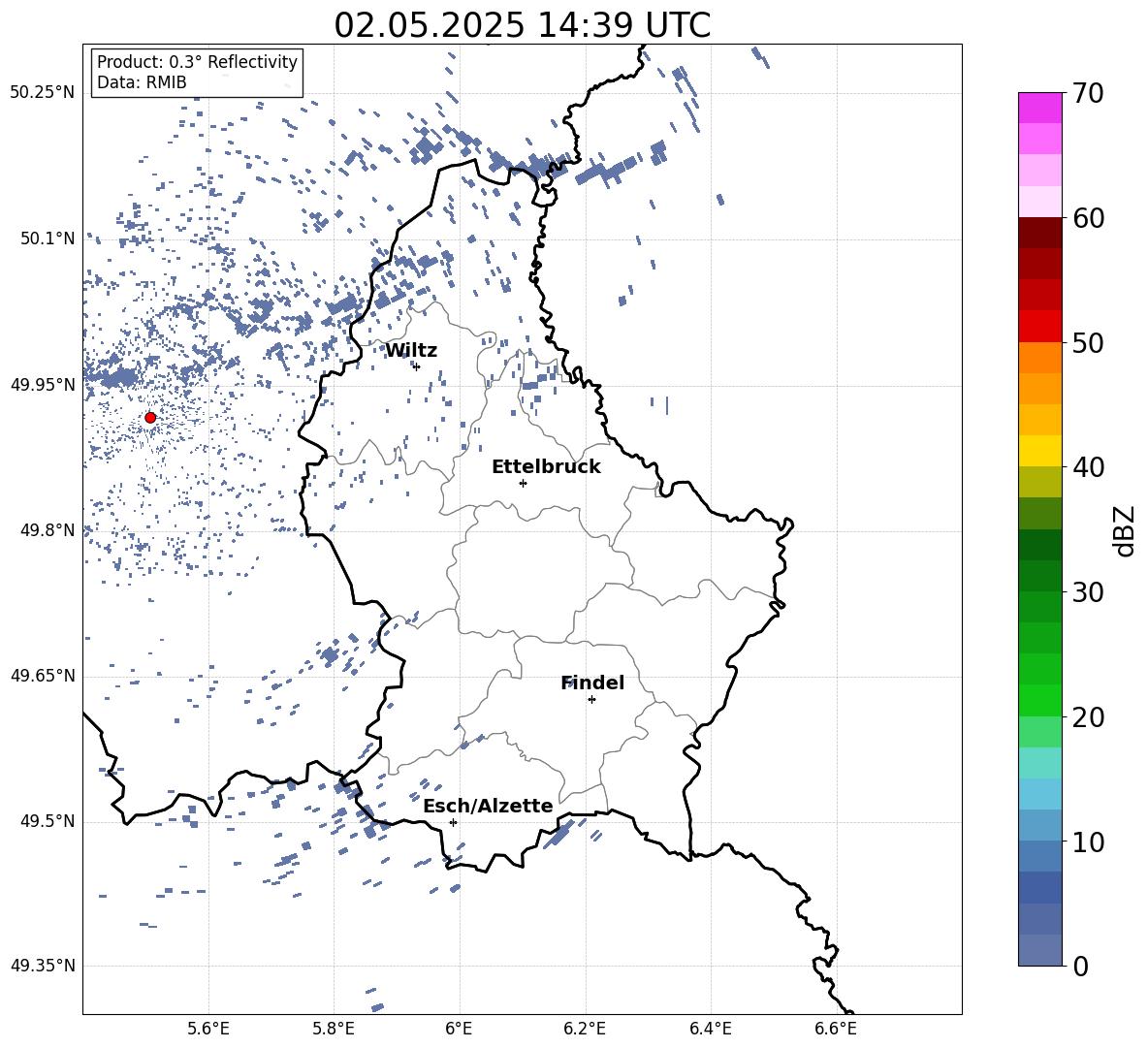This screenshot has width=1148, height=1048.
Task: Click the colorbar tick label 40
Action: pos(1088,467)
